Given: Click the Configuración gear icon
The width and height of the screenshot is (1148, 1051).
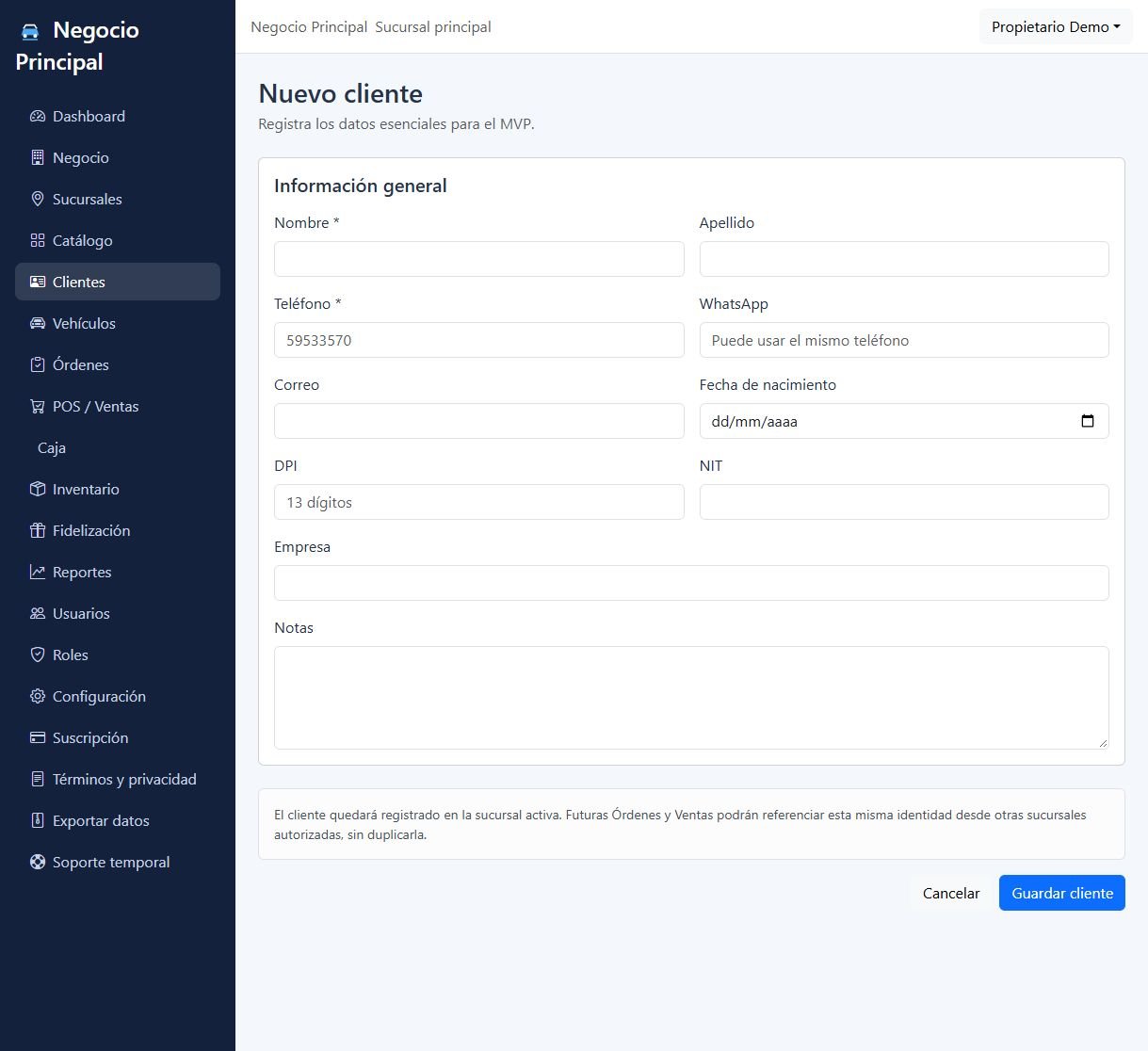Looking at the screenshot, I should coord(38,697).
